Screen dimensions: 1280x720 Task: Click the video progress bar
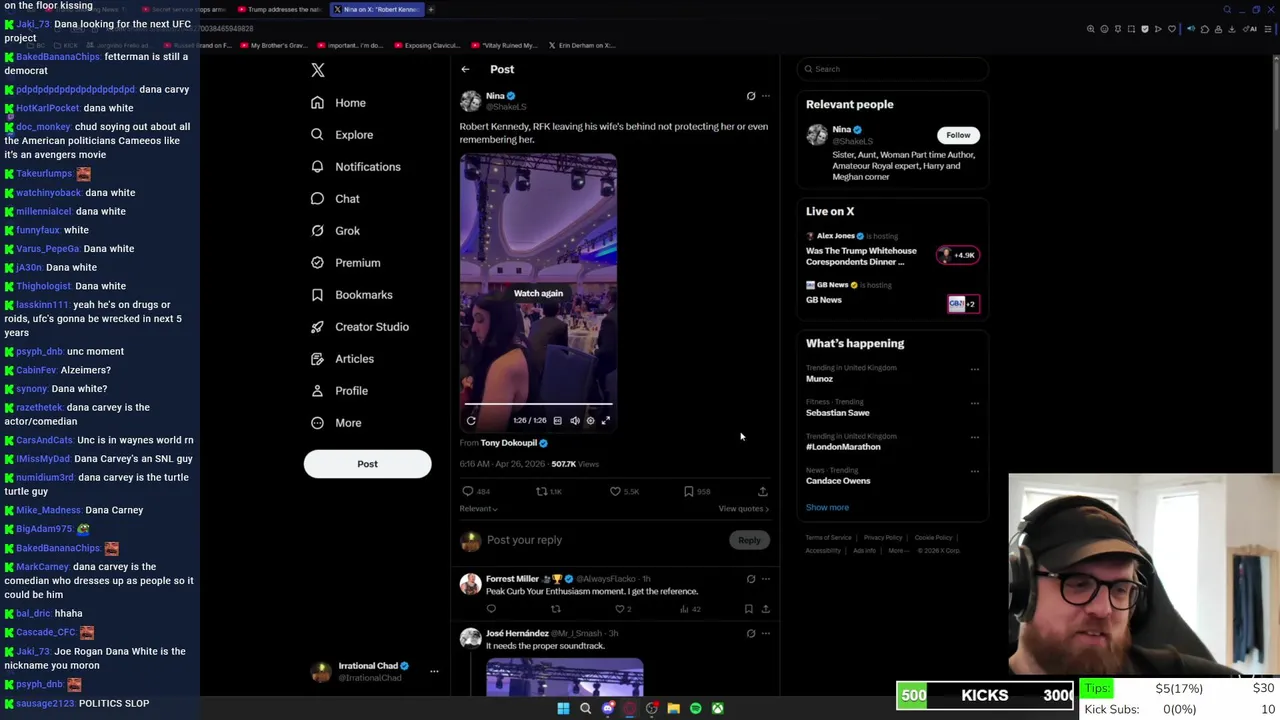(538, 405)
